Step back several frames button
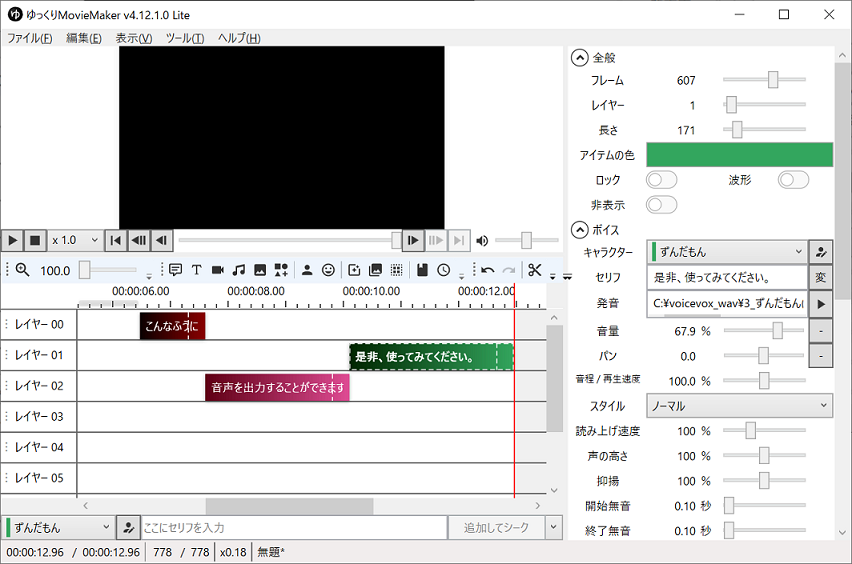Viewport: 852px width, 564px height. point(139,240)
